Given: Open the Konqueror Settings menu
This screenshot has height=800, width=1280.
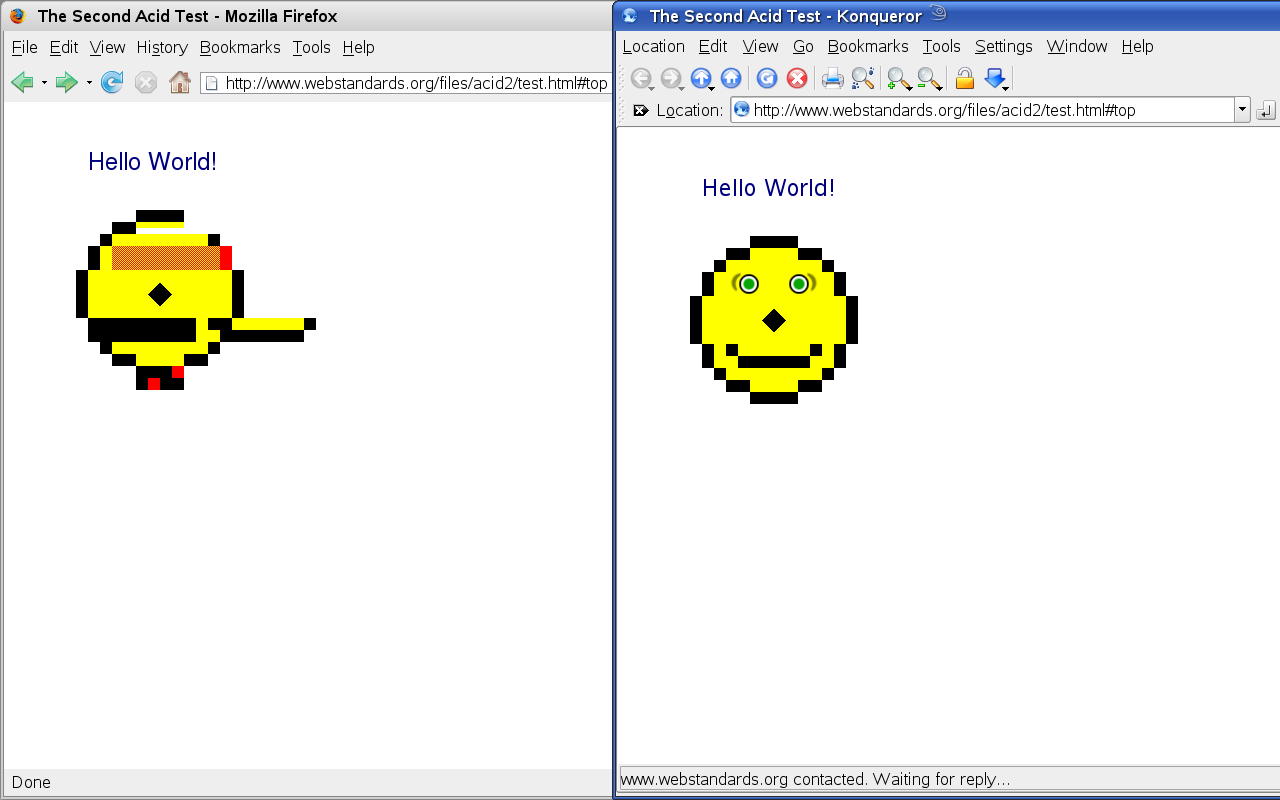Looking at the screenshot, I should point(1004,46).
